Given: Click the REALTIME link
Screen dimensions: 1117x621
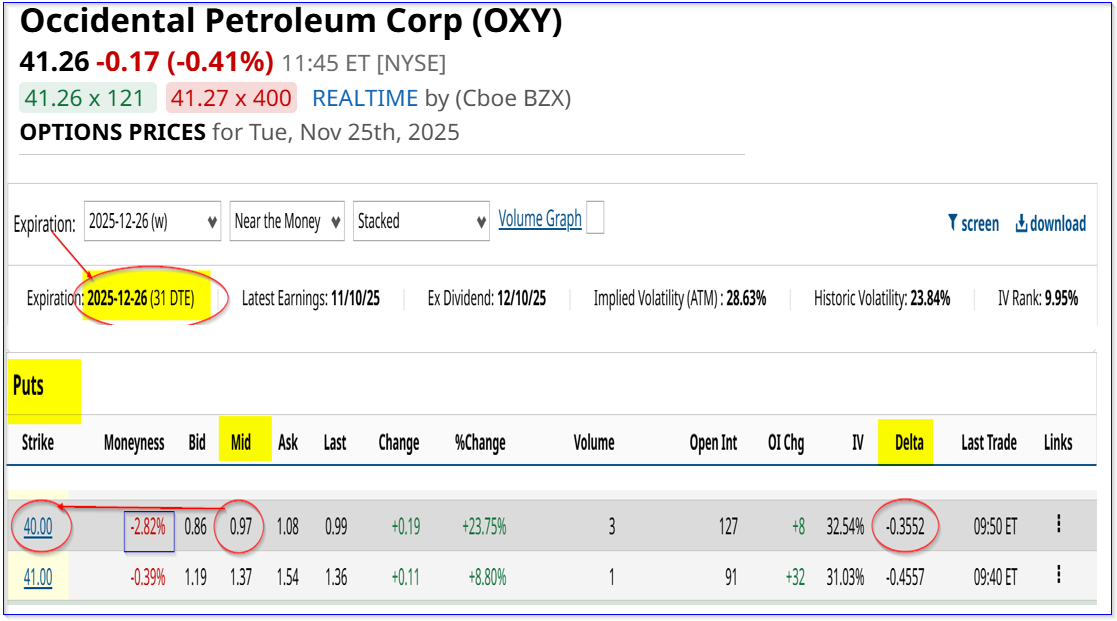Looking at the screenshot, I should (365, 98).
